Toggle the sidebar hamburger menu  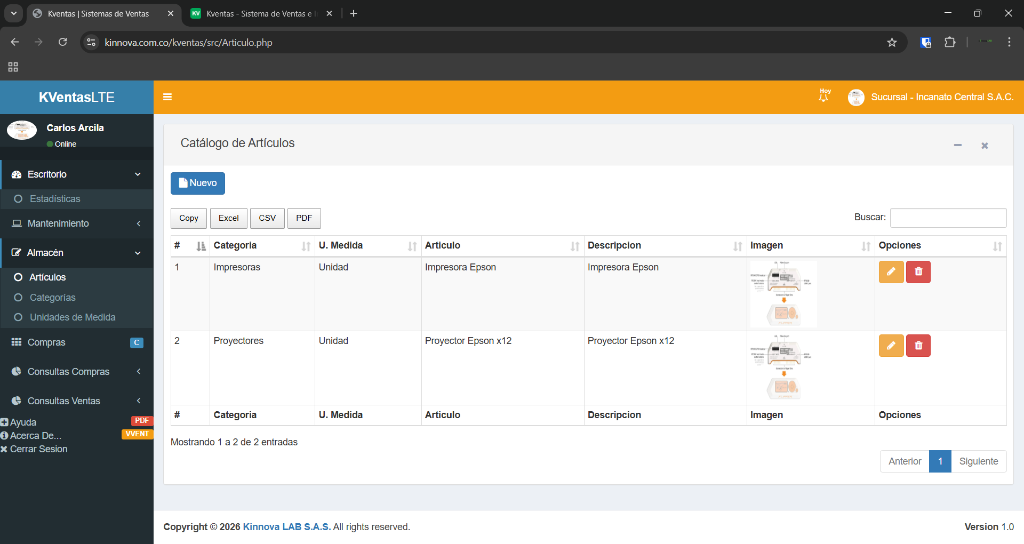click(x=167, y=97)
